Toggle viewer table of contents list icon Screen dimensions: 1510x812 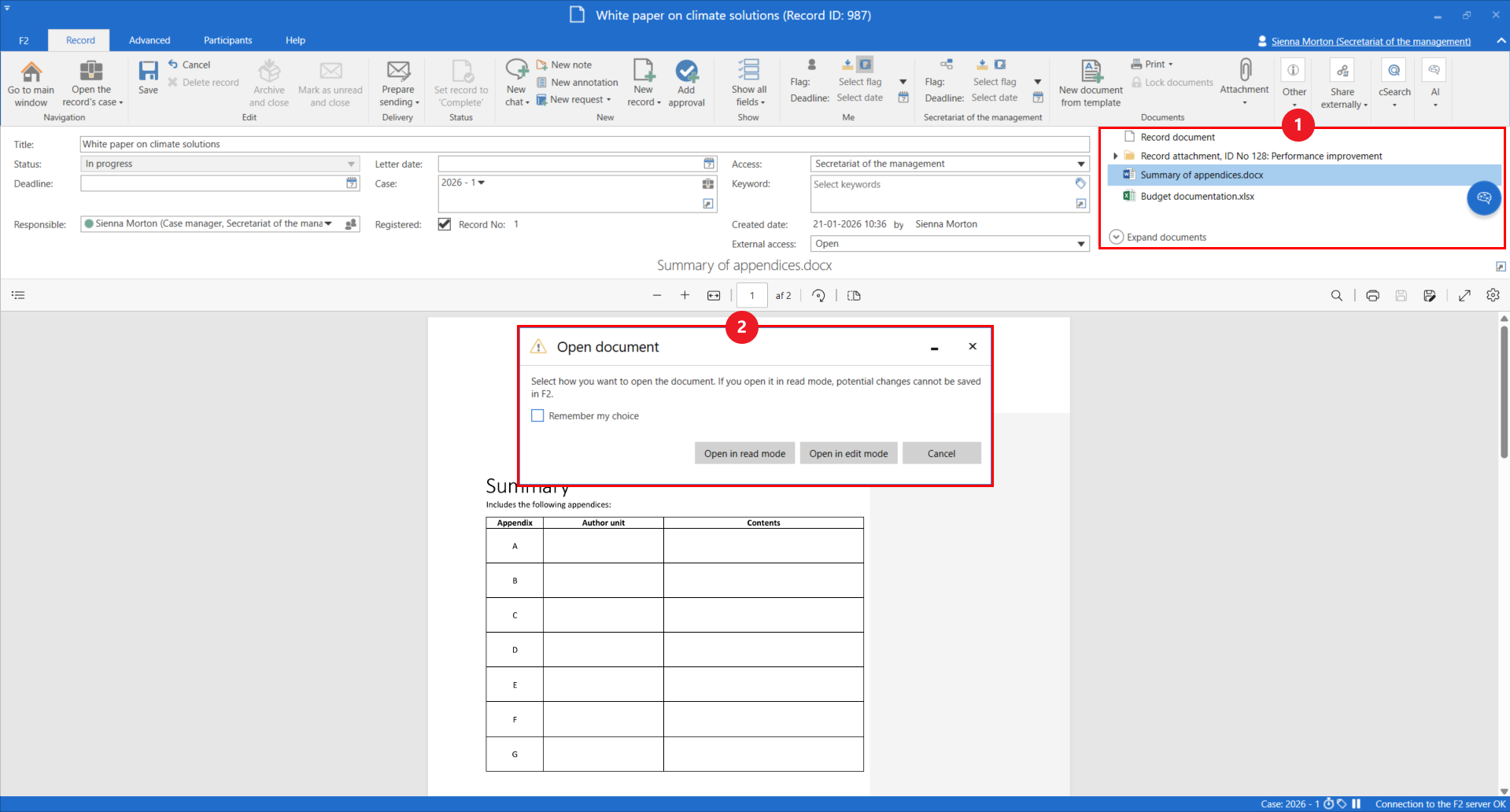point(18,295)
